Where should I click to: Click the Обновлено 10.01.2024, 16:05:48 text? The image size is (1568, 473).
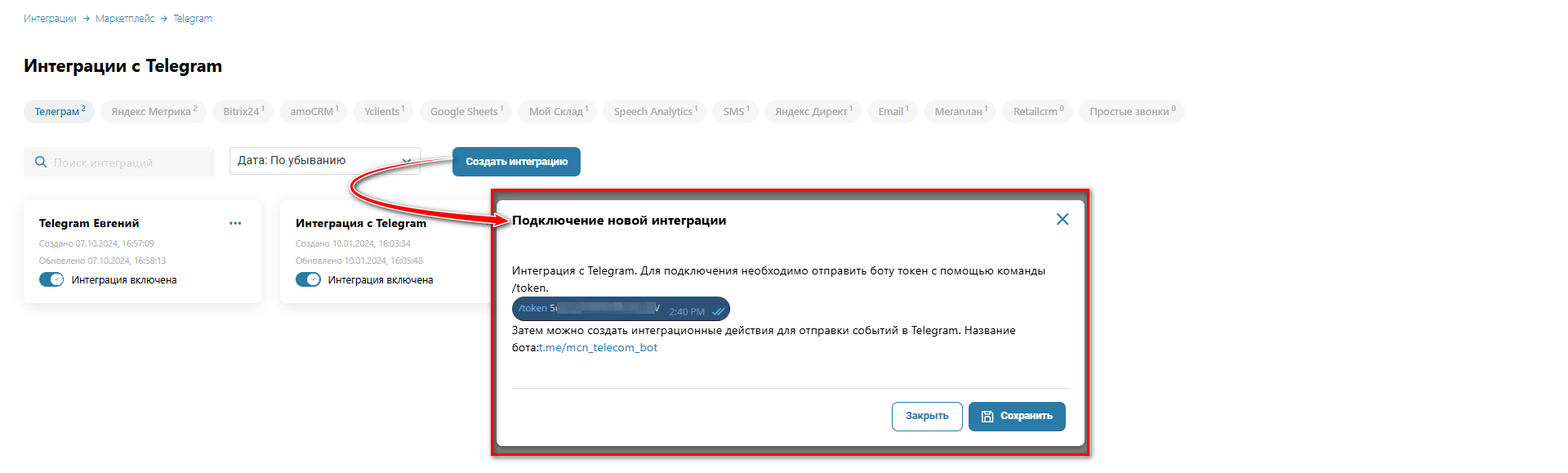(359, 261)
